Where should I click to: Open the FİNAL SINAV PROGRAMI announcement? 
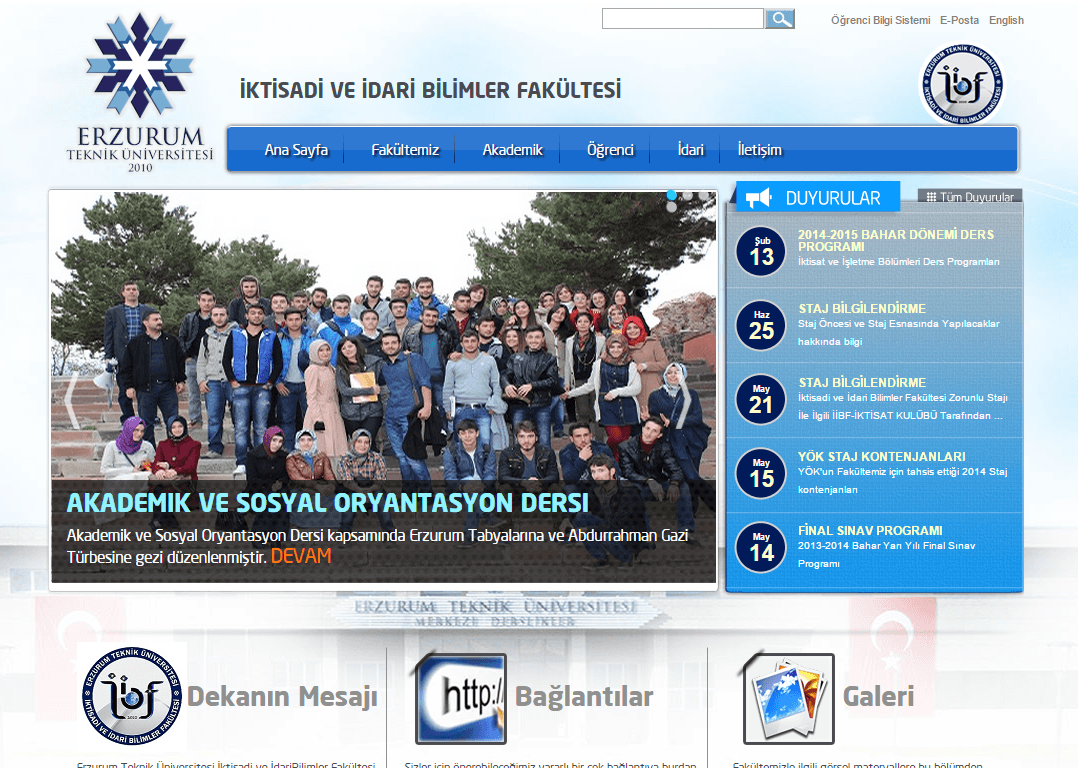870,531
